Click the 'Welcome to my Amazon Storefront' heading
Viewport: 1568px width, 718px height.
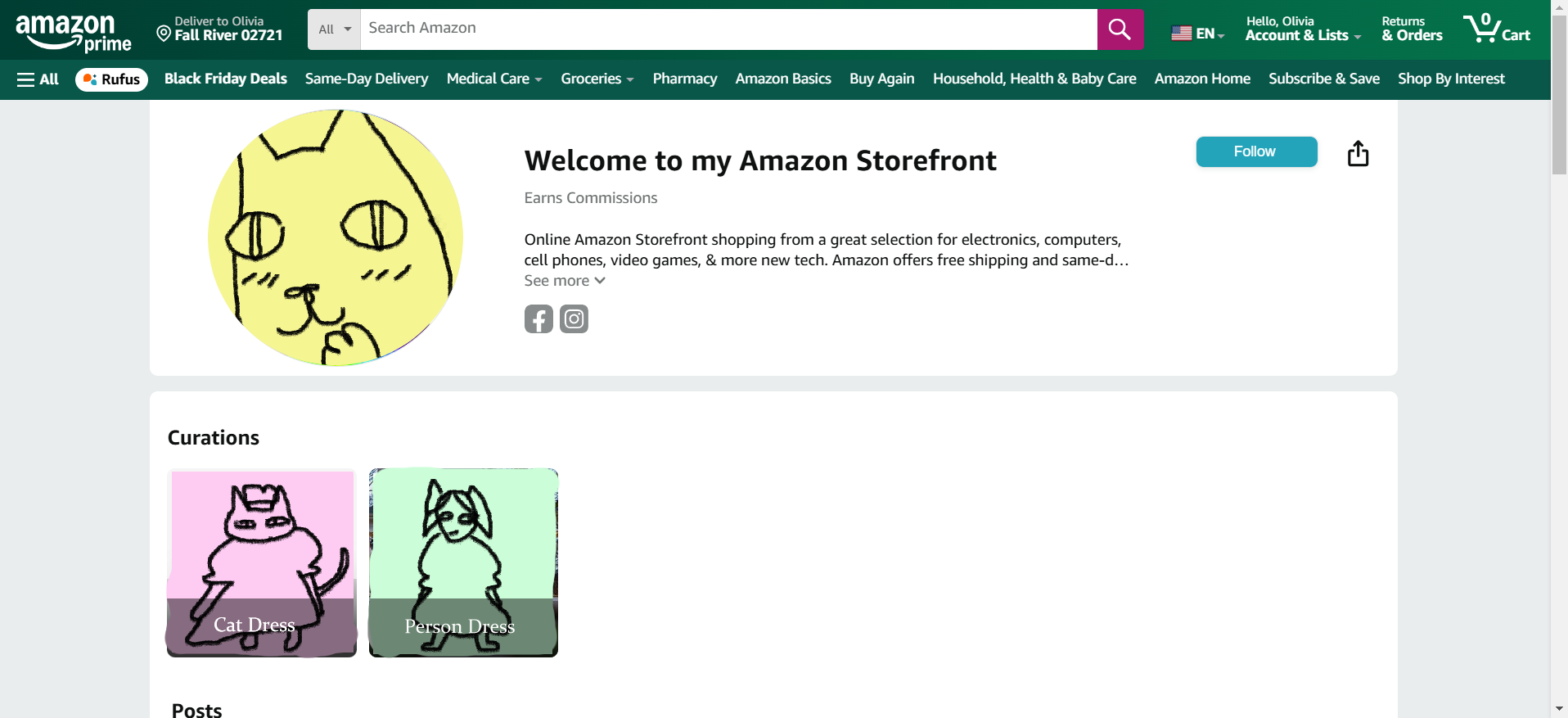click(x=760, y=160)
